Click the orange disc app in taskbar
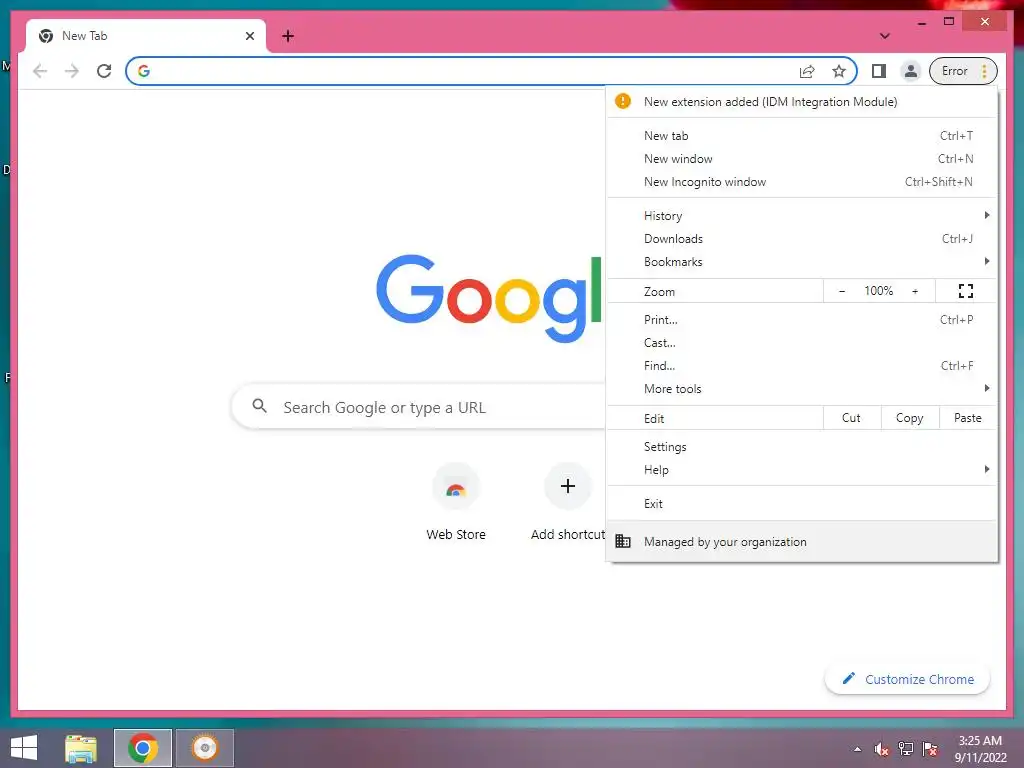Viewport: 1024px width, 768px height. [204, 748]
